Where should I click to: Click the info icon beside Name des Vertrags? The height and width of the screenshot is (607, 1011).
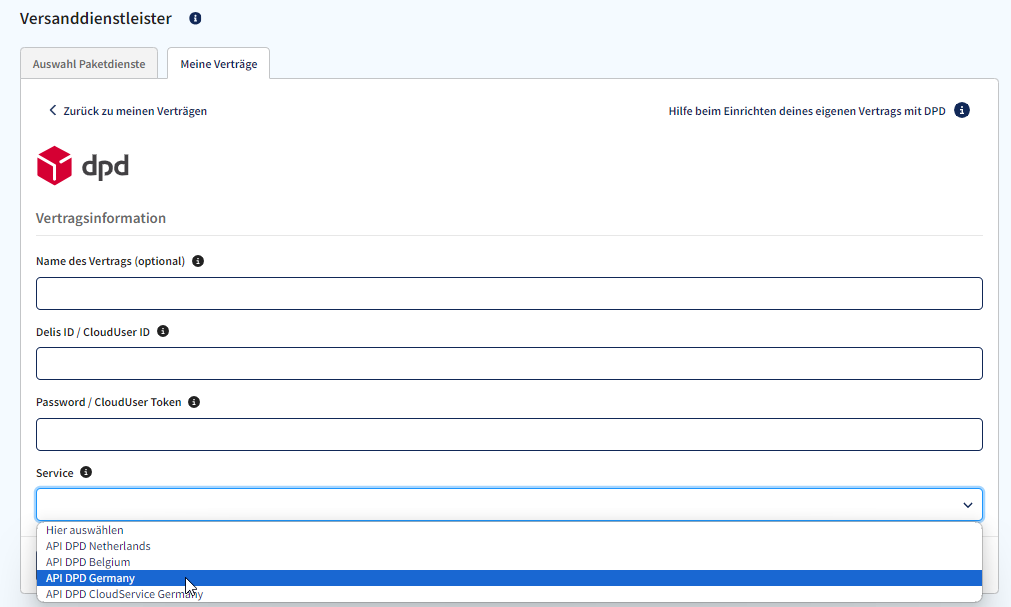[x=197, y=261]
